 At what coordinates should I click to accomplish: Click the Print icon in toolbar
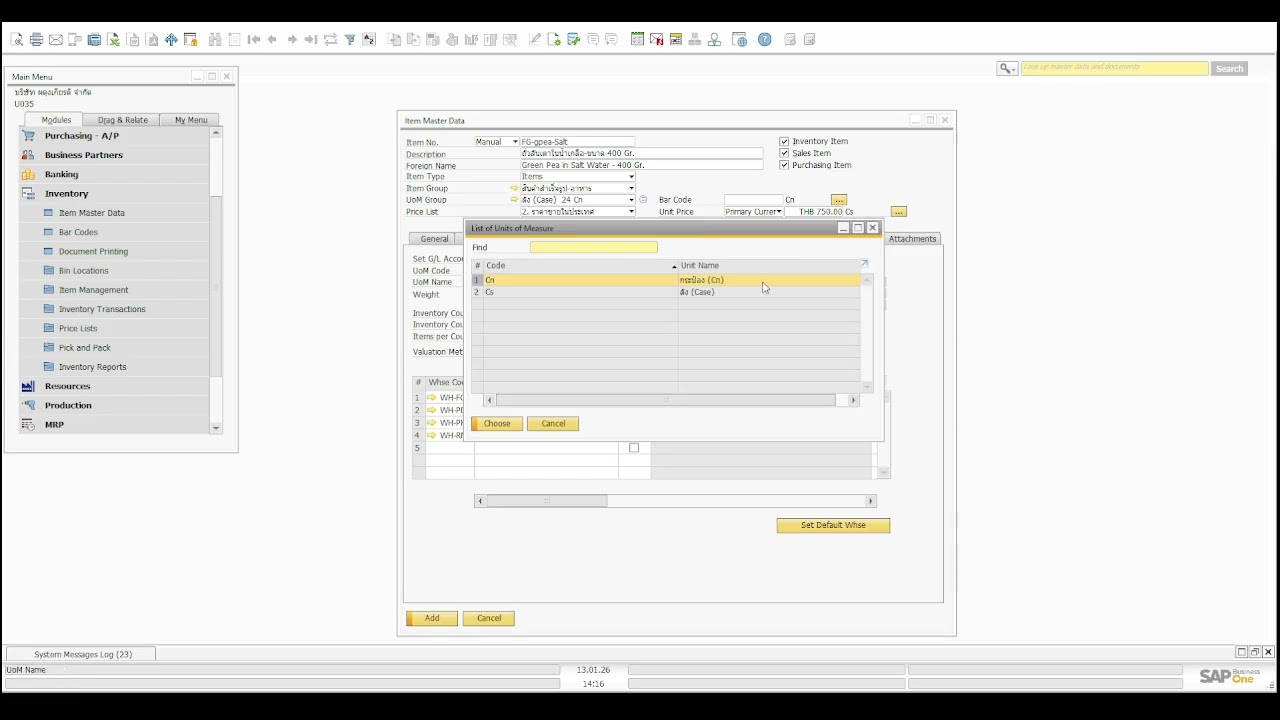(36, 40)
